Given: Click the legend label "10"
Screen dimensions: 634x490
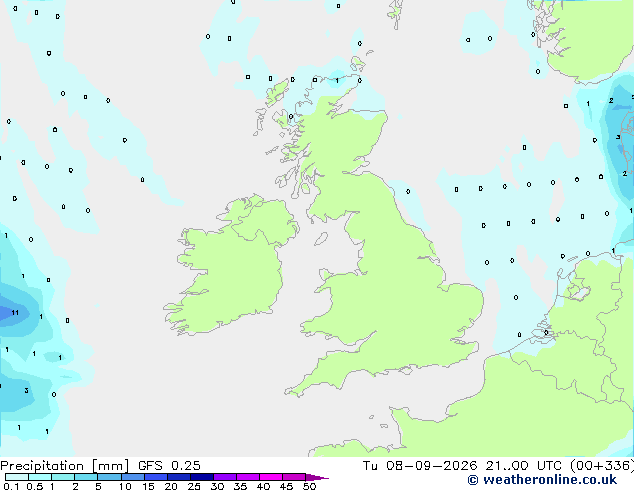Looking at the screenshot, I should point(125,486).
